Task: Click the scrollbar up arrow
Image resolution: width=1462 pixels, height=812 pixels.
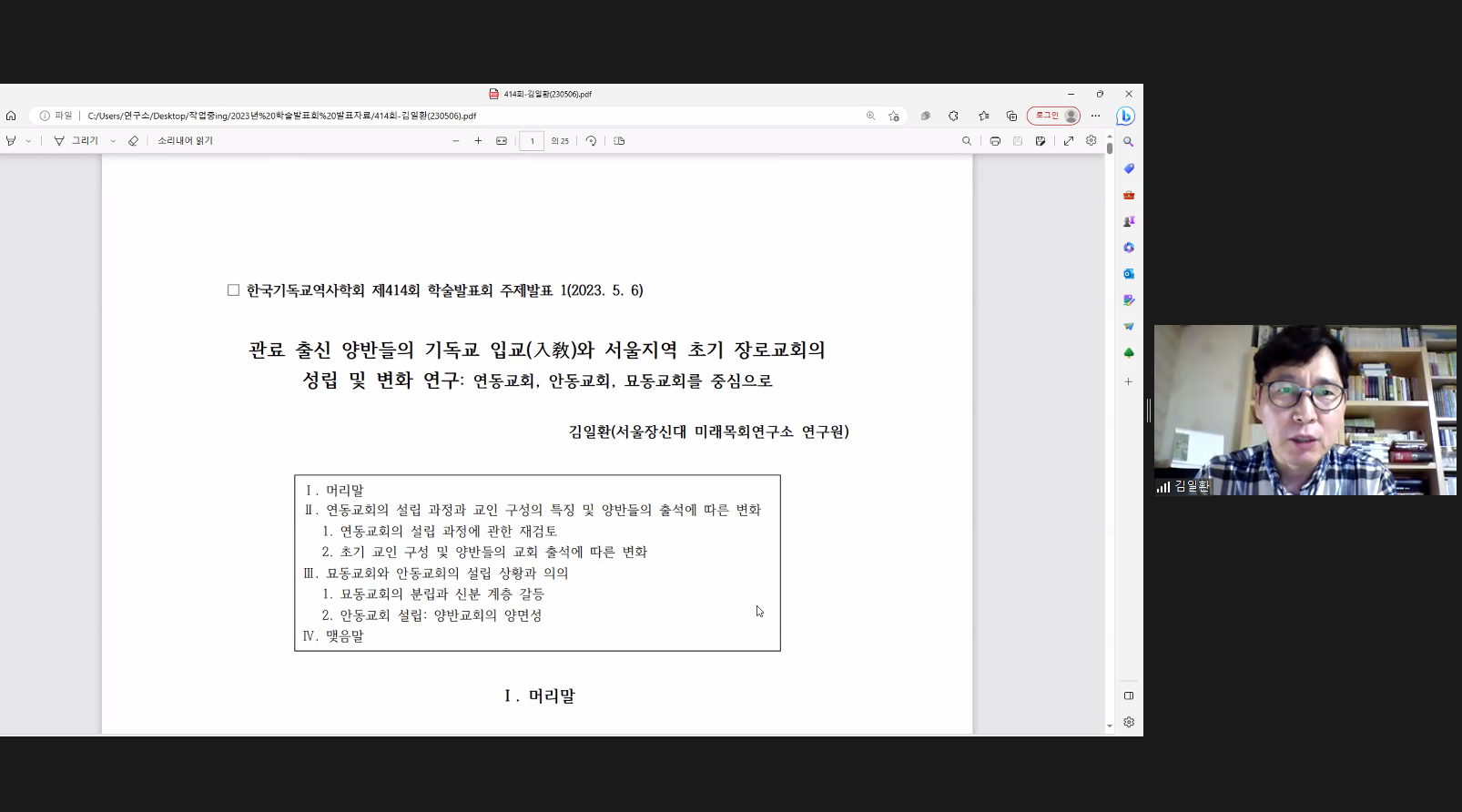Action: click(x=1110, y=137)
